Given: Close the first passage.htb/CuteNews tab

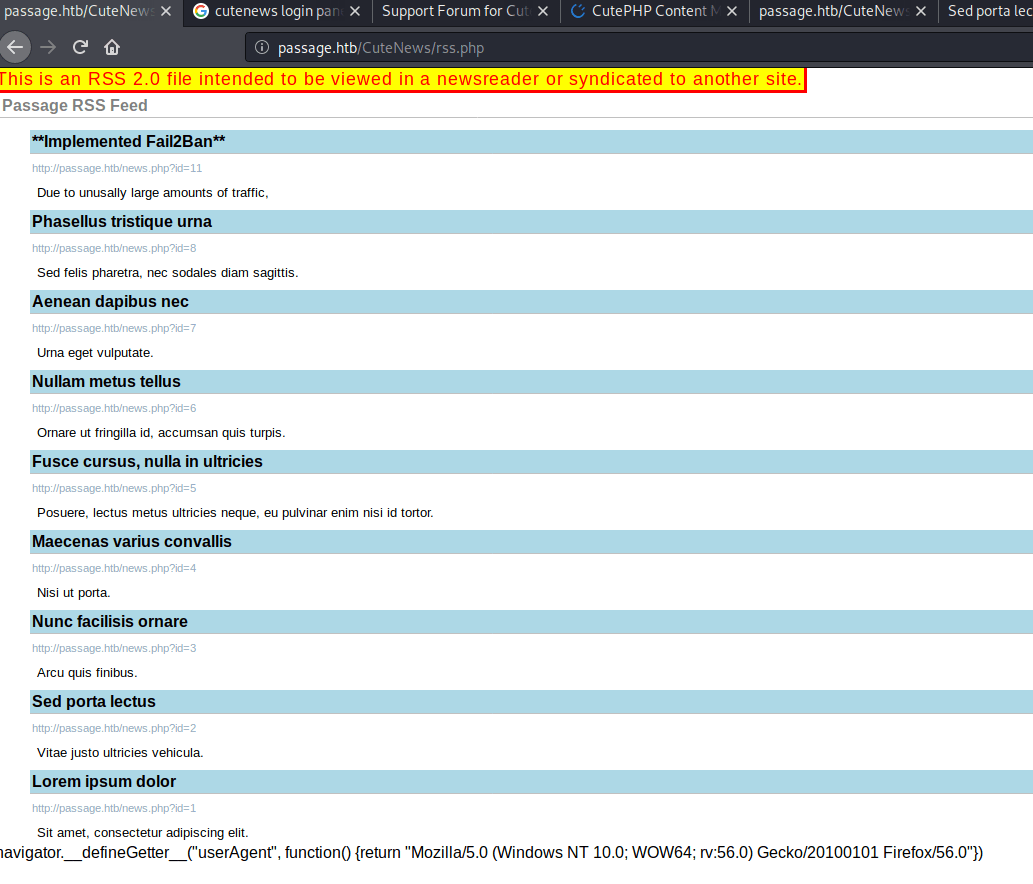Looking at the screenshot, I should 166,11.
